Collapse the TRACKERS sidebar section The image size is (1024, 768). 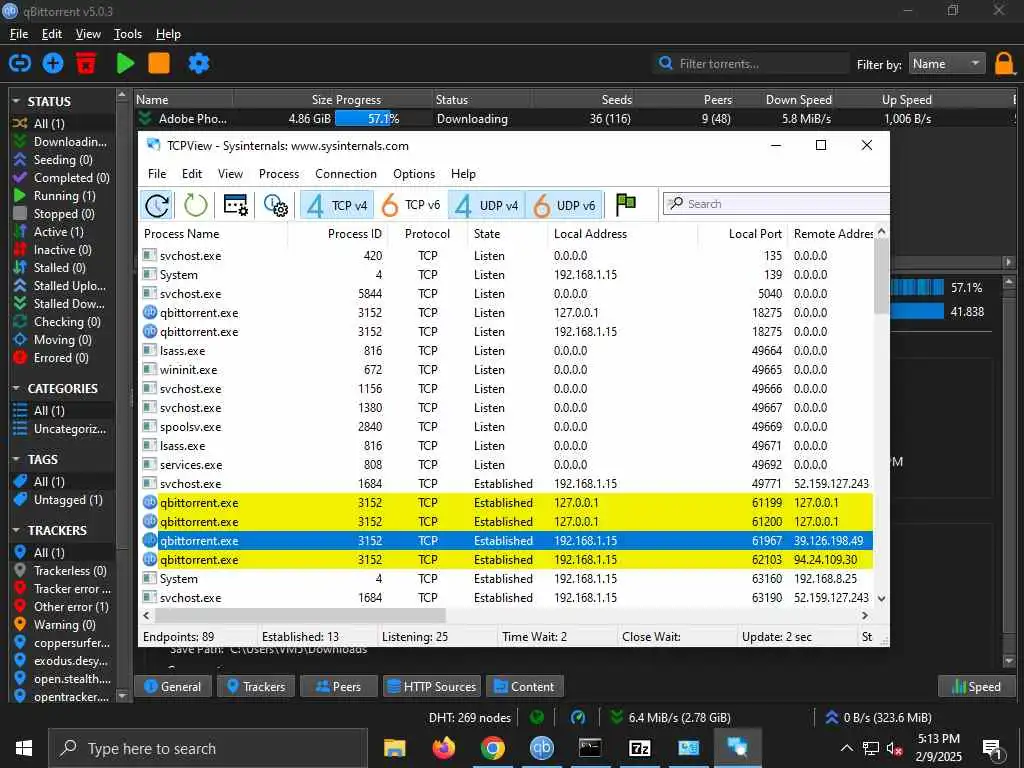tap(16, 530)
